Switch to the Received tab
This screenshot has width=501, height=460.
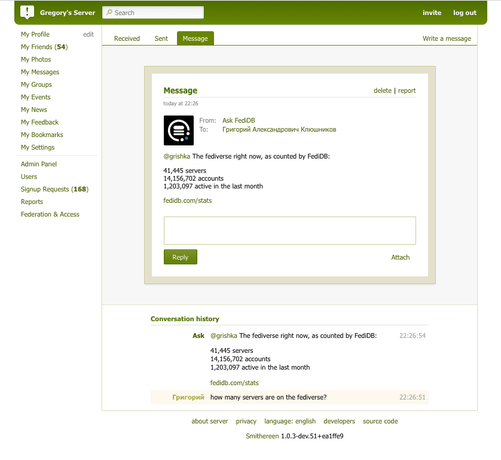pos(127,39)
